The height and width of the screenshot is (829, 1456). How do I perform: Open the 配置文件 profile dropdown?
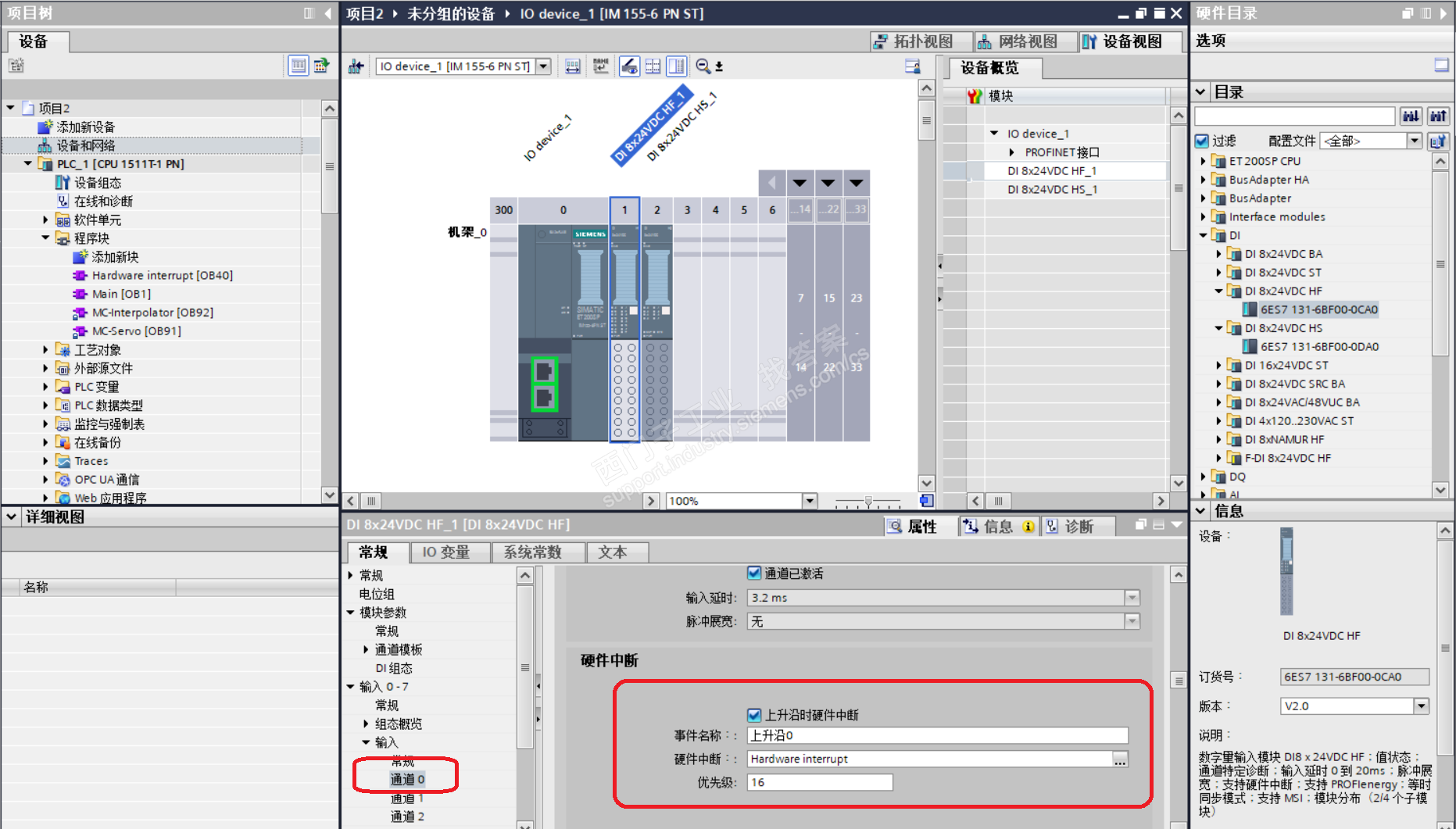pyautogui.click(x=1415, y=141)
